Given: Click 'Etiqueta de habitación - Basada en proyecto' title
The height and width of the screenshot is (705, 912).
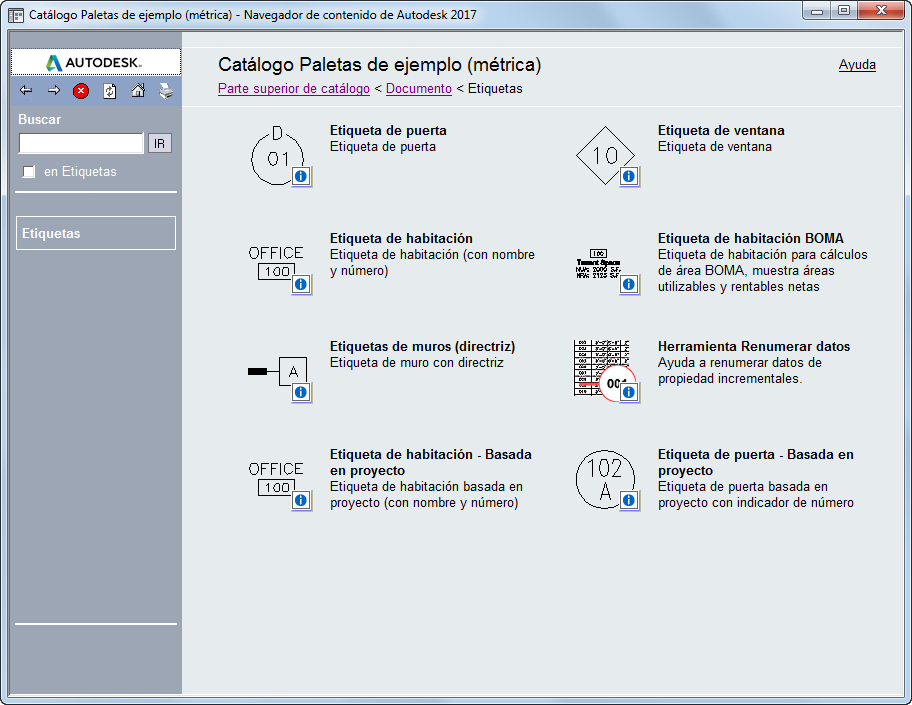Looking at the screenshot, I should click(x=430, y=462).
